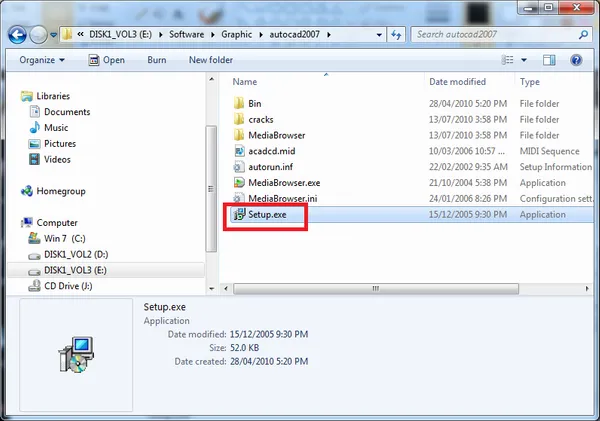
Task: Click New folder in the toolbar
Action: pyautogui.click(x=211, y=60)
